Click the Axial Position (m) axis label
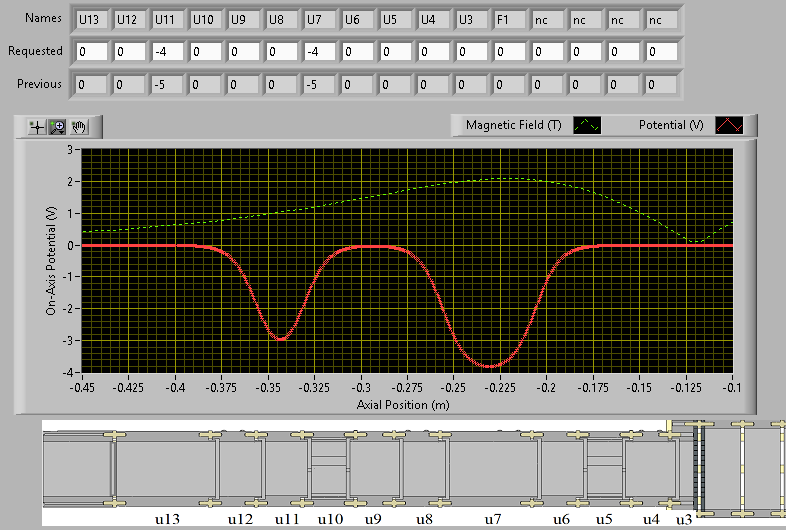Screen dimensions: 786x530 [403, 405]
